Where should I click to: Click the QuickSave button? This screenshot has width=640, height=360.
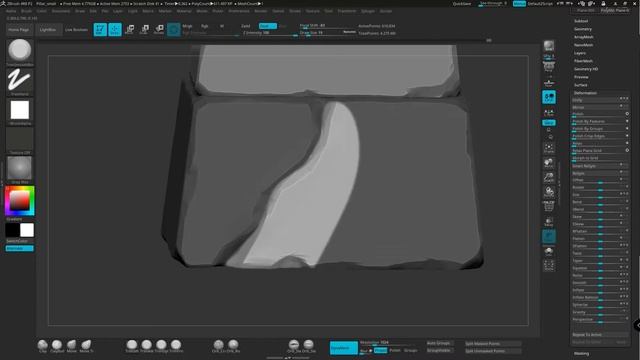coord(462,4)
